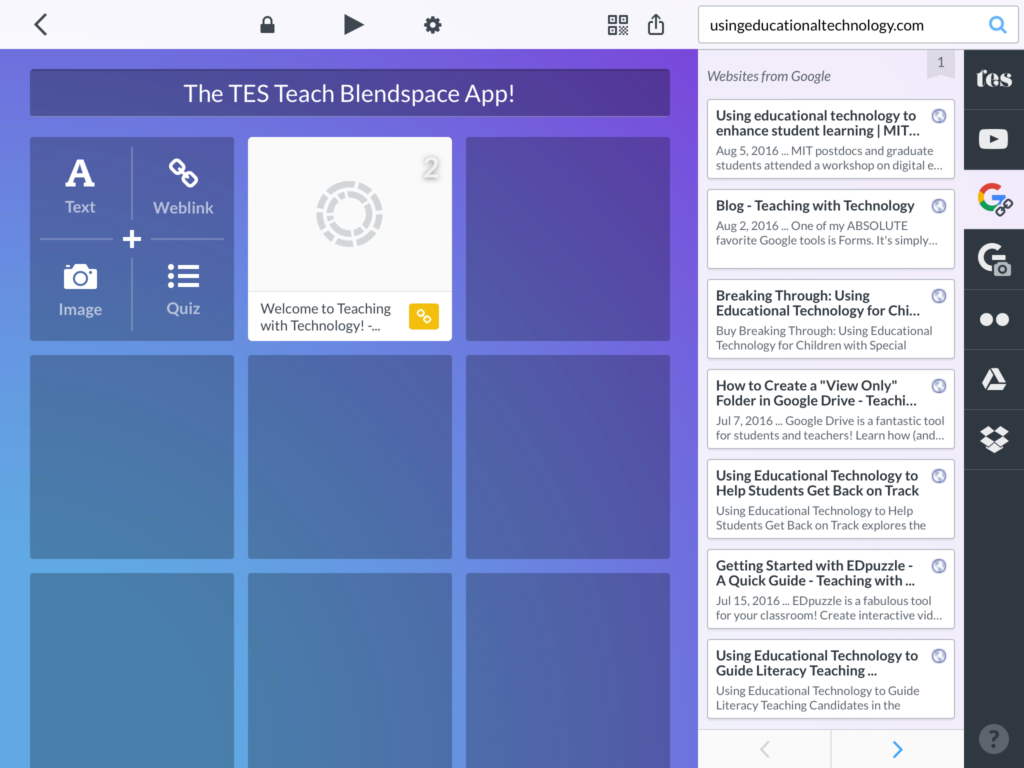Preview globe icon on the MIT result
This screenshot has width=1024, height=768.
938,116
